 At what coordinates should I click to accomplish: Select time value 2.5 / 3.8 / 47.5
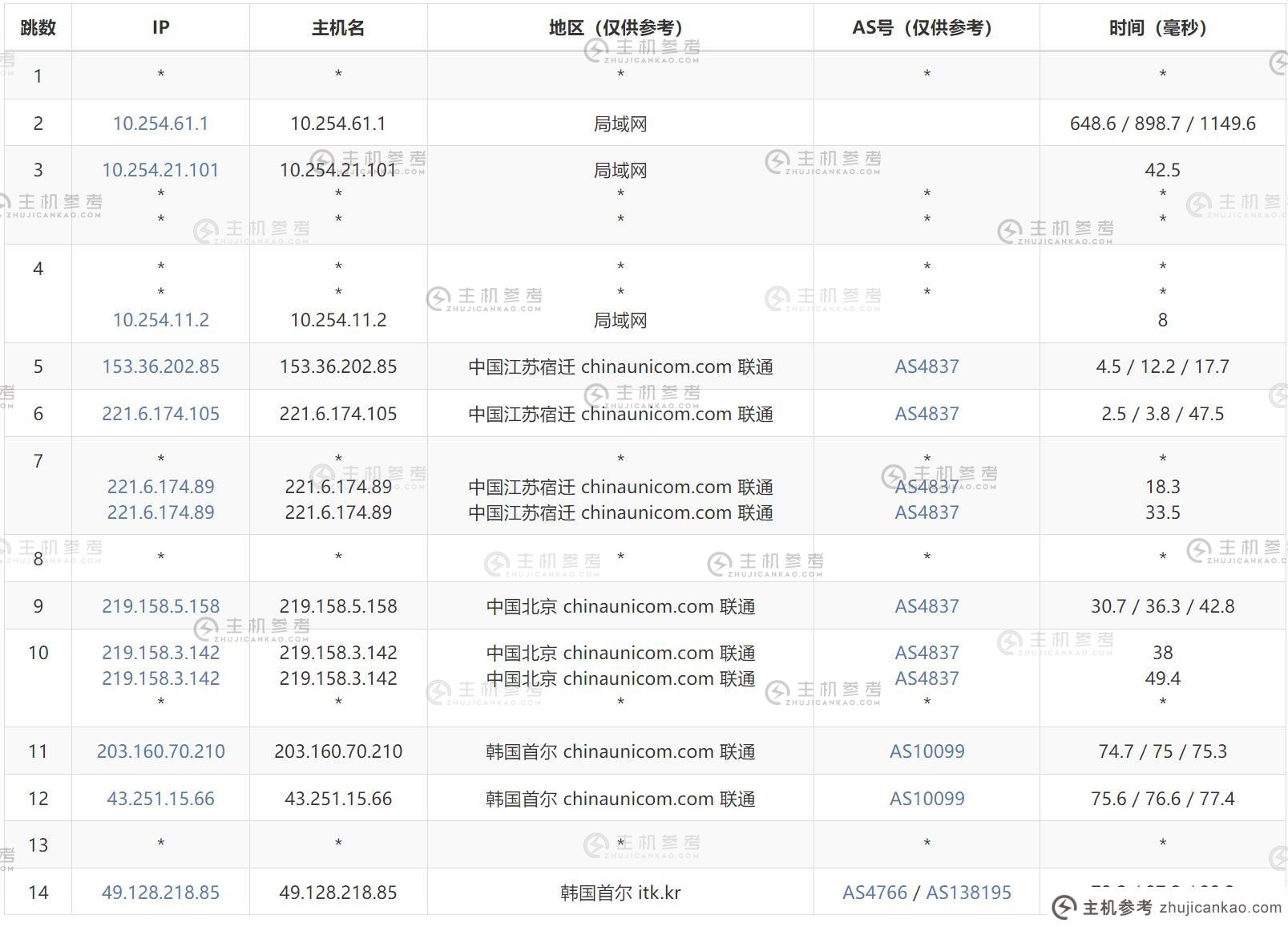(x=1162, y=414)
